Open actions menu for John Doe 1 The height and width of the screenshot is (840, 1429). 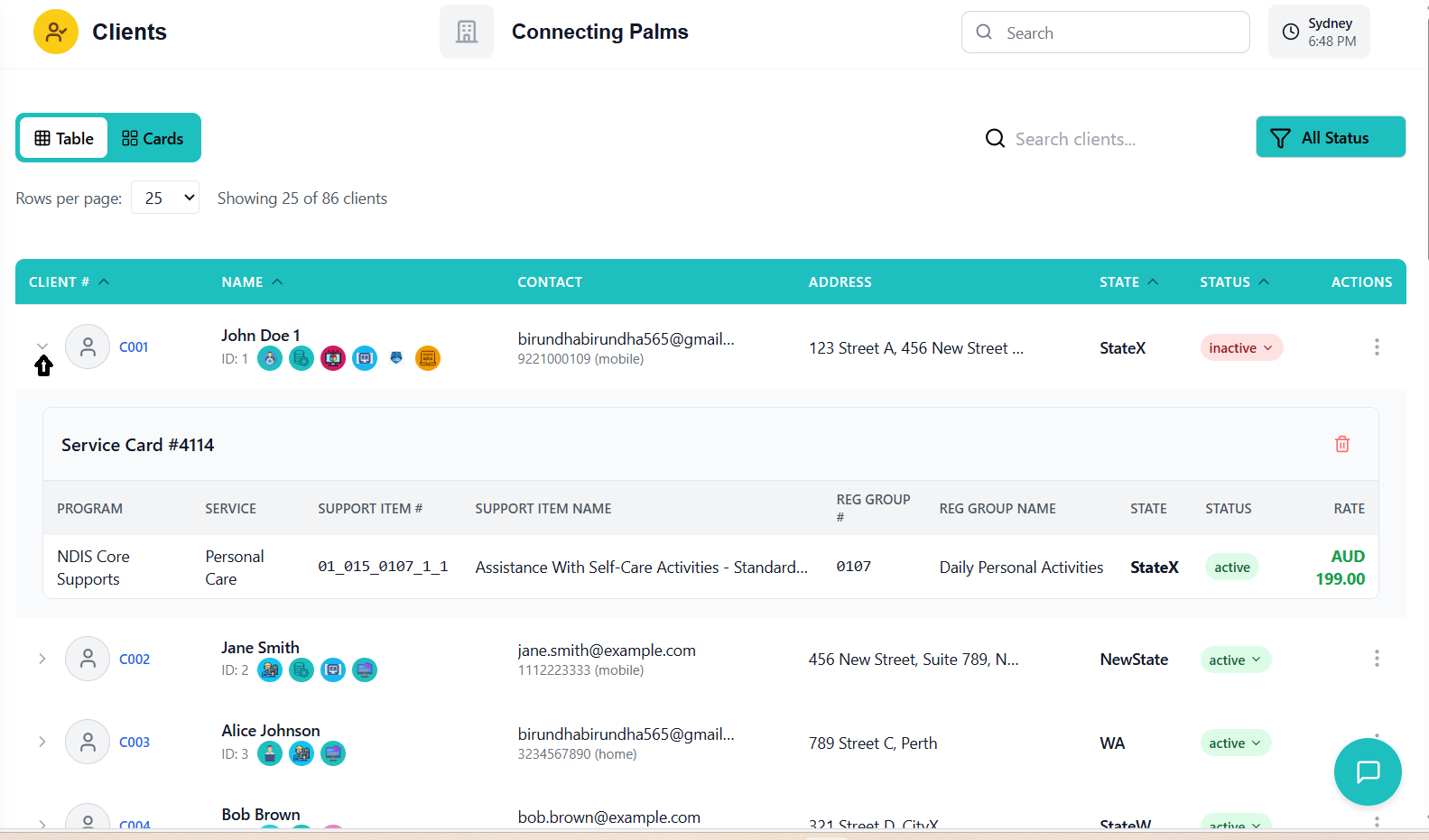pyautogui.click(x=1376, y=347)
